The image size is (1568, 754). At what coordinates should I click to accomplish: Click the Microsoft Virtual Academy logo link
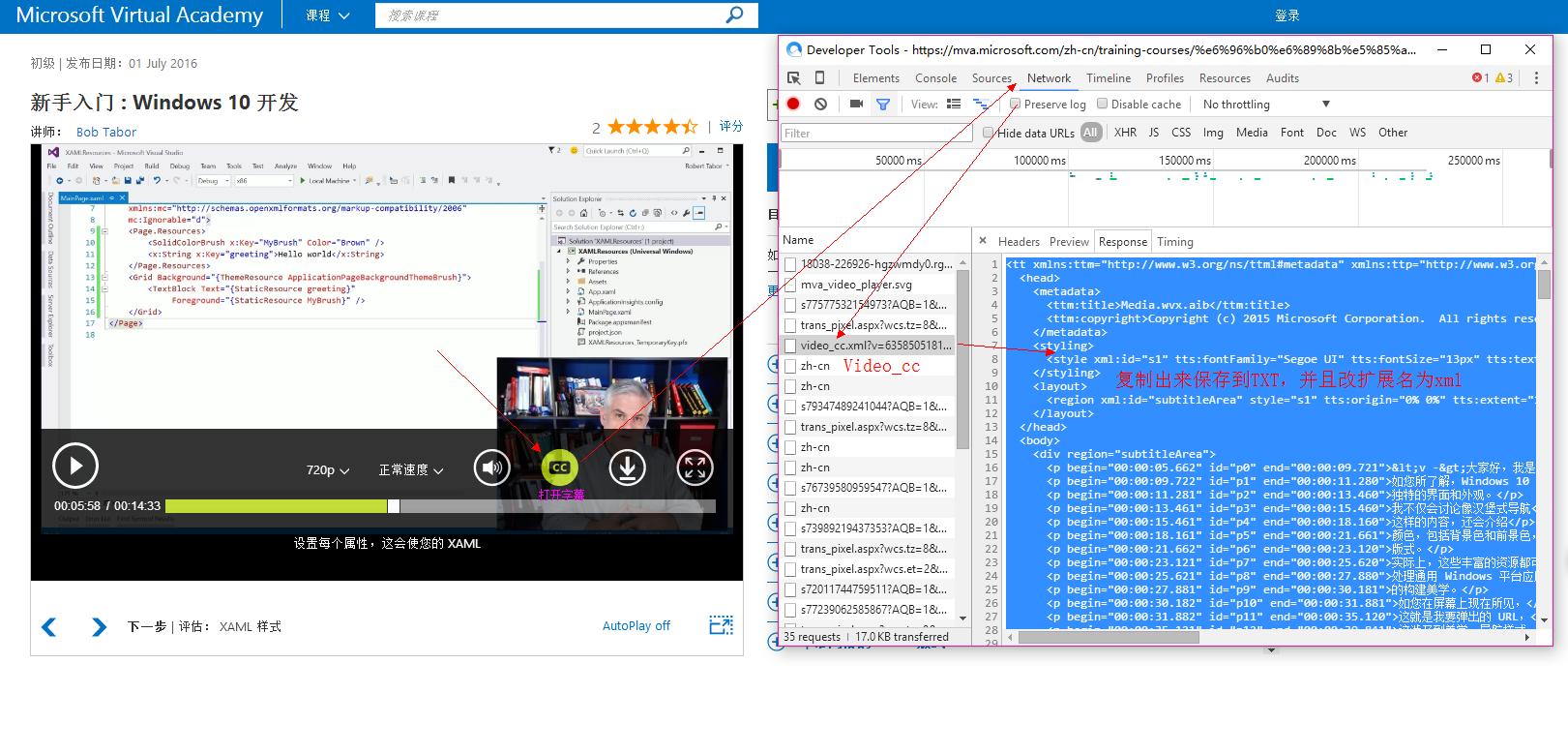pos(139,15)
